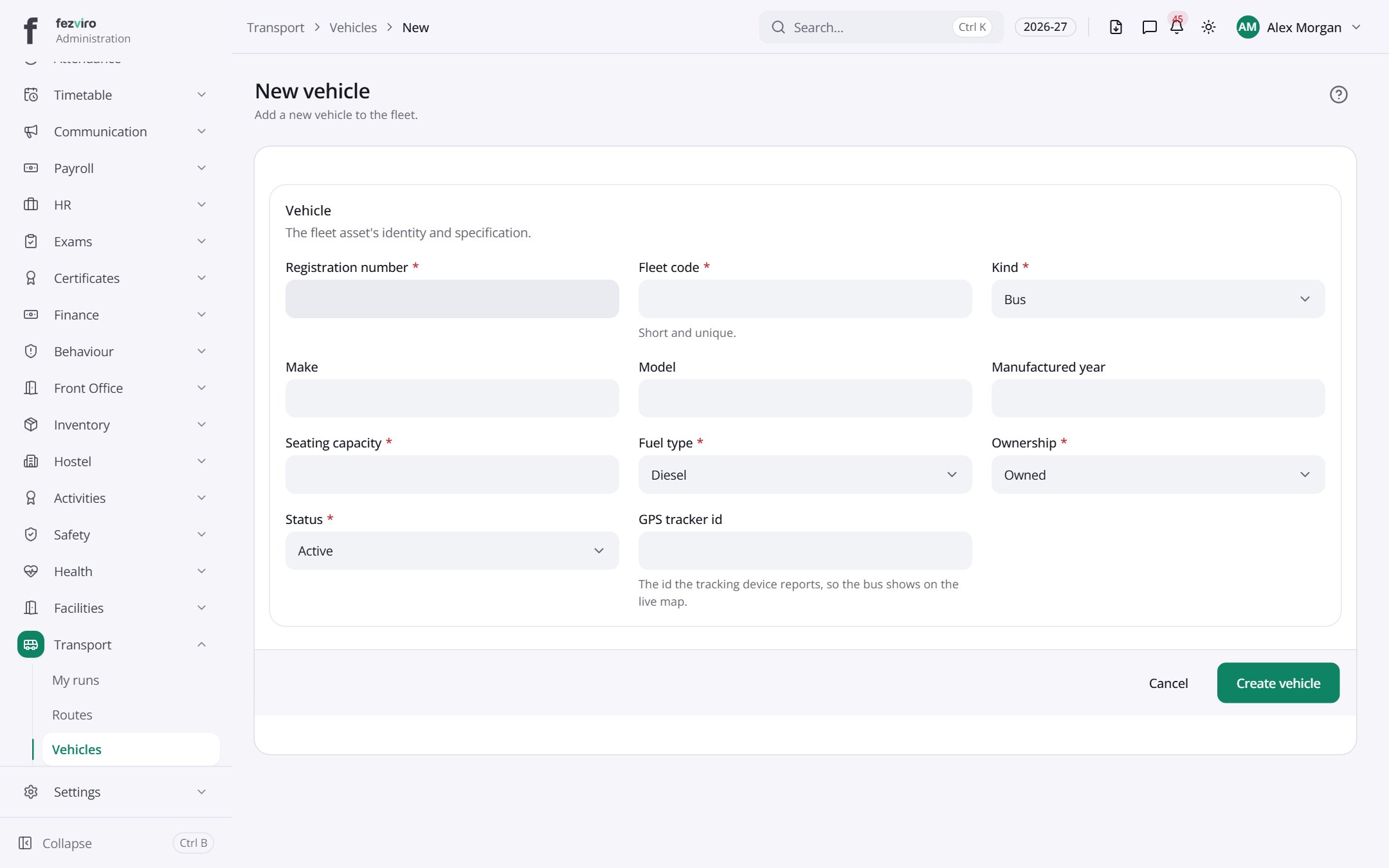
Task: Focus the Seating capacity field
Action: pyautogui.click(x=452, y=475)
